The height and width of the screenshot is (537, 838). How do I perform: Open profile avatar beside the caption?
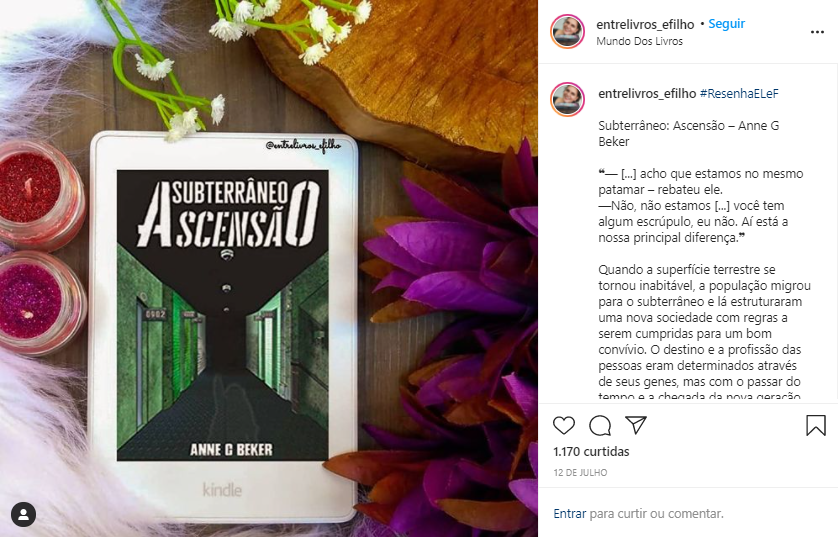pyautogui.click(x=568, y=99)
